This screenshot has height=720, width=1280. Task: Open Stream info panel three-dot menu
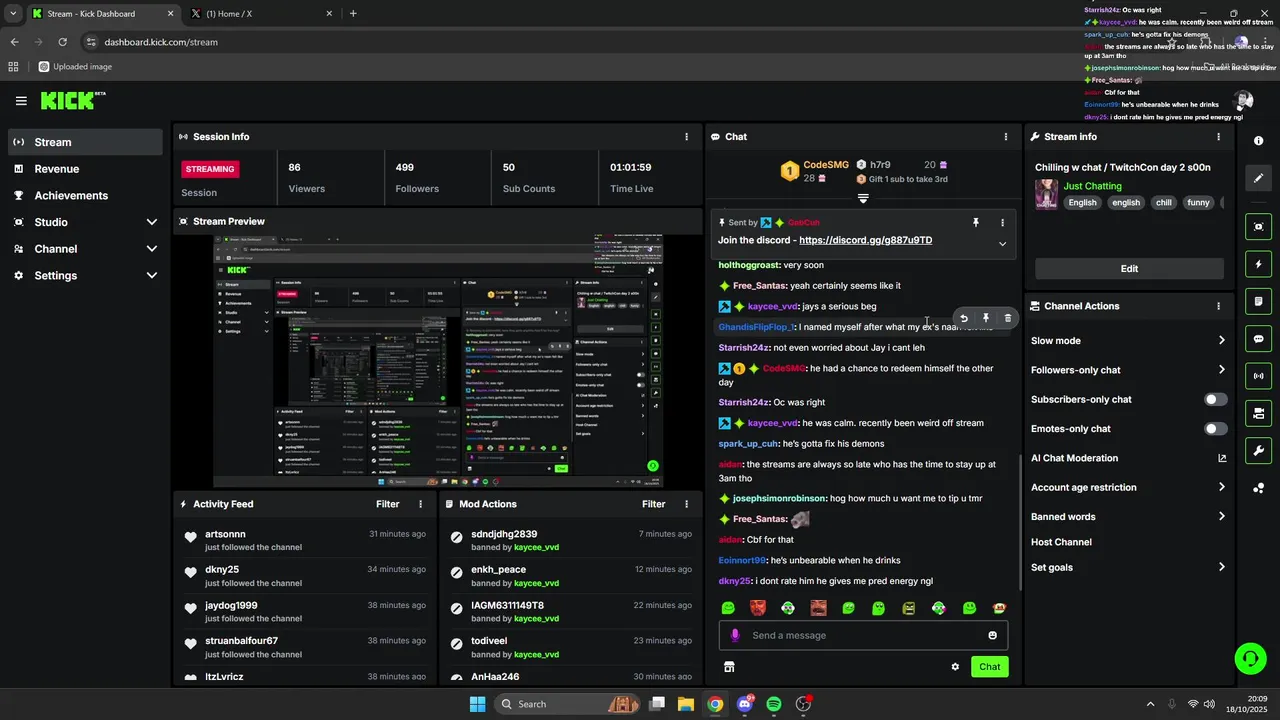(1218, 137)
